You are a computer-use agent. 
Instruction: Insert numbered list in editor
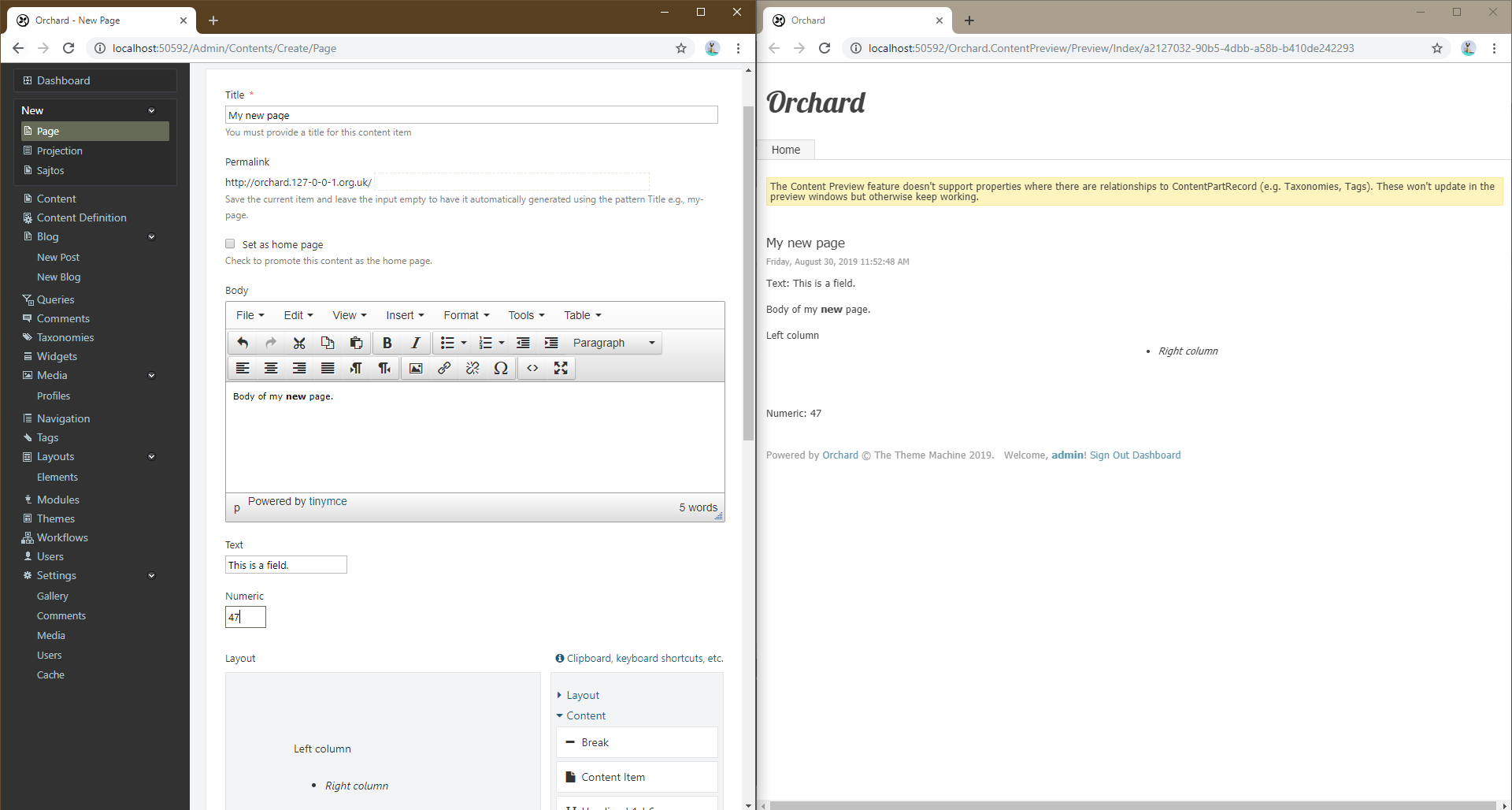(485, 343)
